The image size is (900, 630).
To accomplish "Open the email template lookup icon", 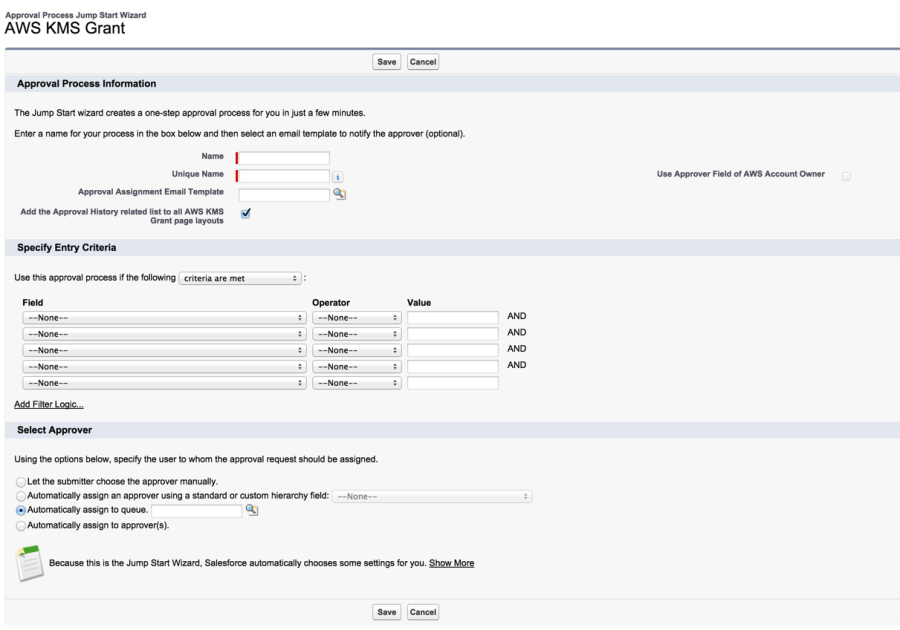I will click(339, 194).
